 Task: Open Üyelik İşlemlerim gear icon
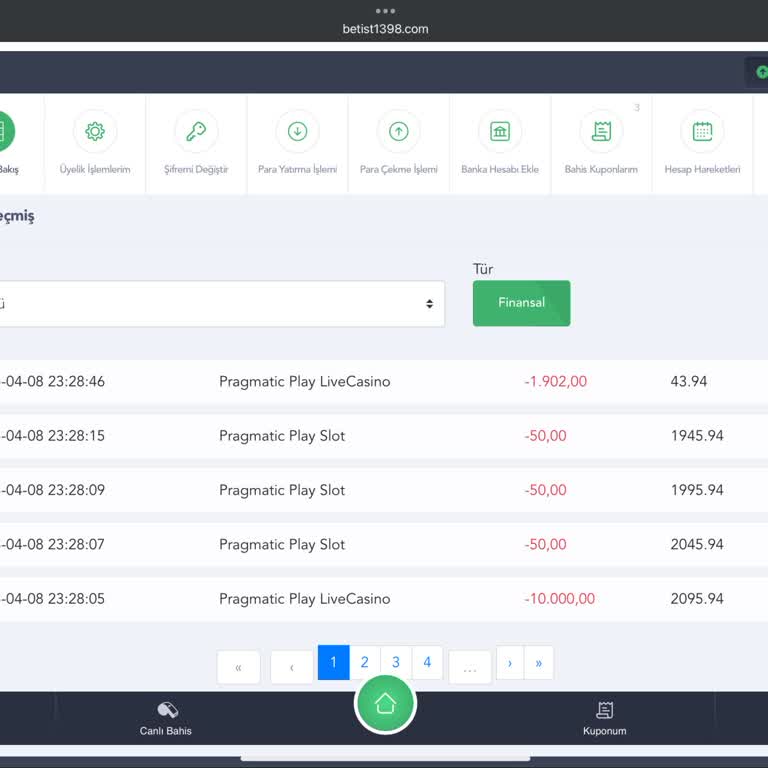pyautogui.click(x=95, y=131)
